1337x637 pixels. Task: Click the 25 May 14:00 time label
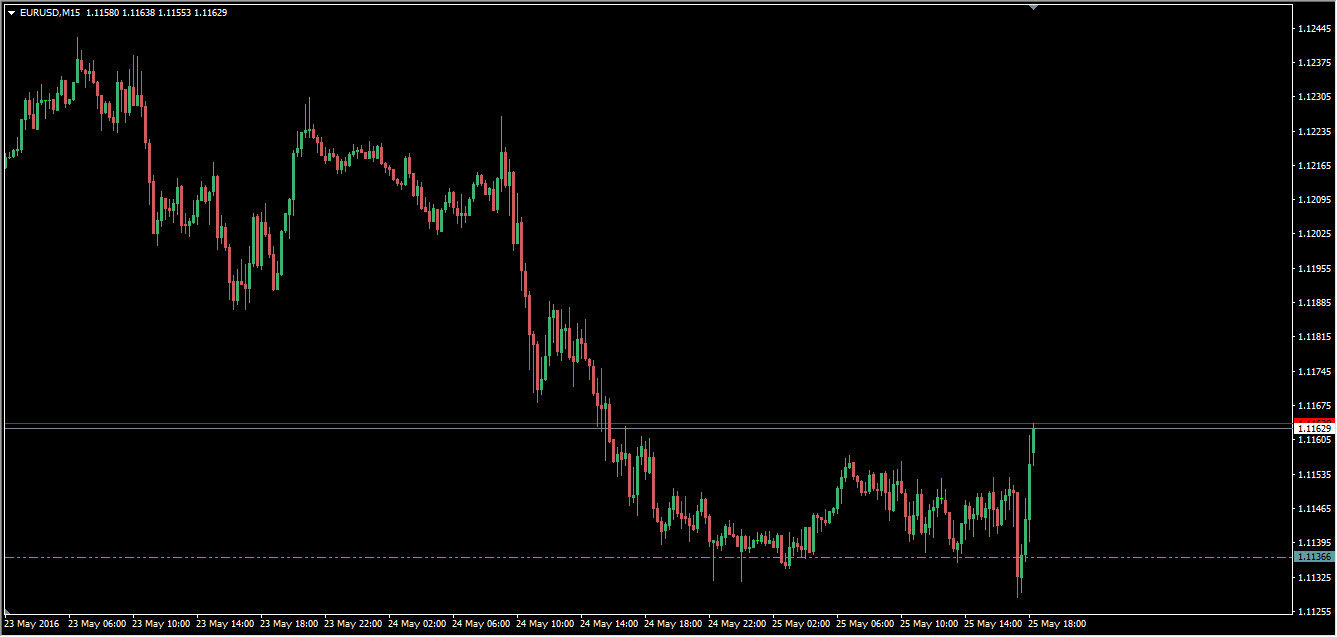coord(994,624)
